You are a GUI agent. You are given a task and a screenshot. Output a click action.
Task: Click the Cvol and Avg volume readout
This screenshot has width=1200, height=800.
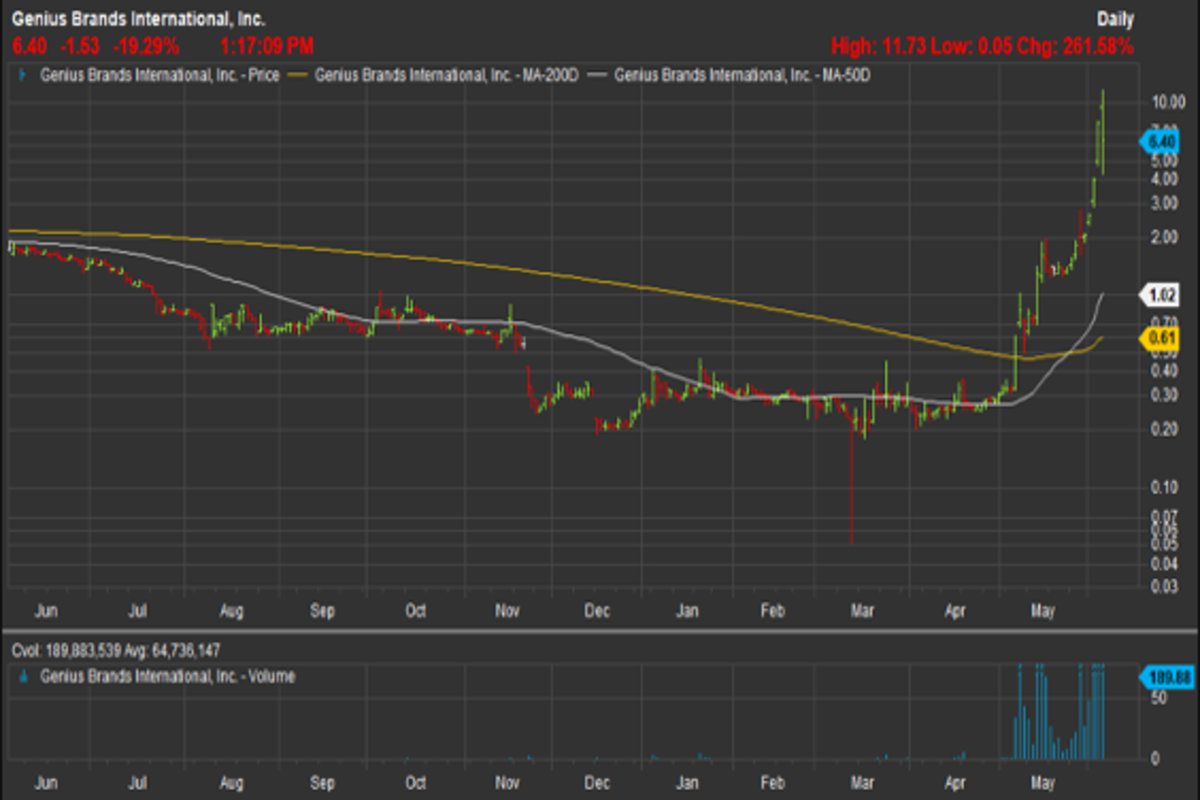click(115, 651)
